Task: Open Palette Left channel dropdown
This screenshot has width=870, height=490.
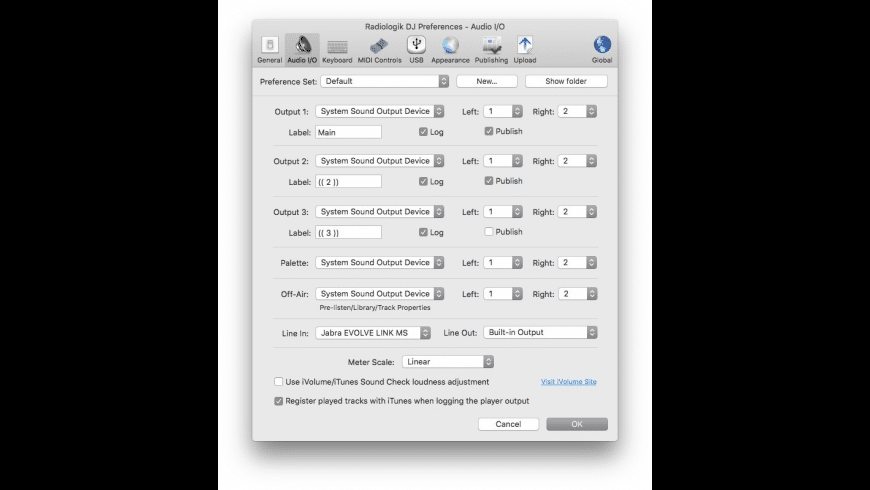Action: pos(503,262)
